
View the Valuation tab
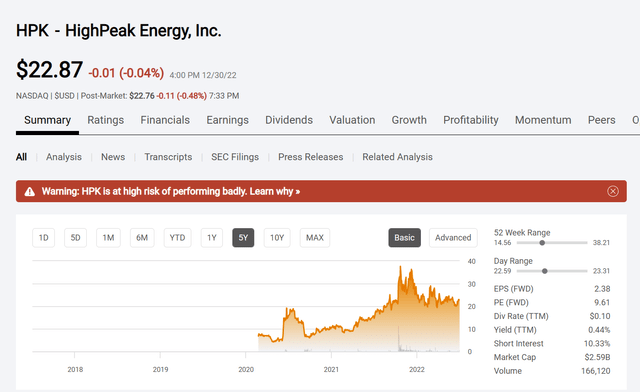(x=352, y=120)
